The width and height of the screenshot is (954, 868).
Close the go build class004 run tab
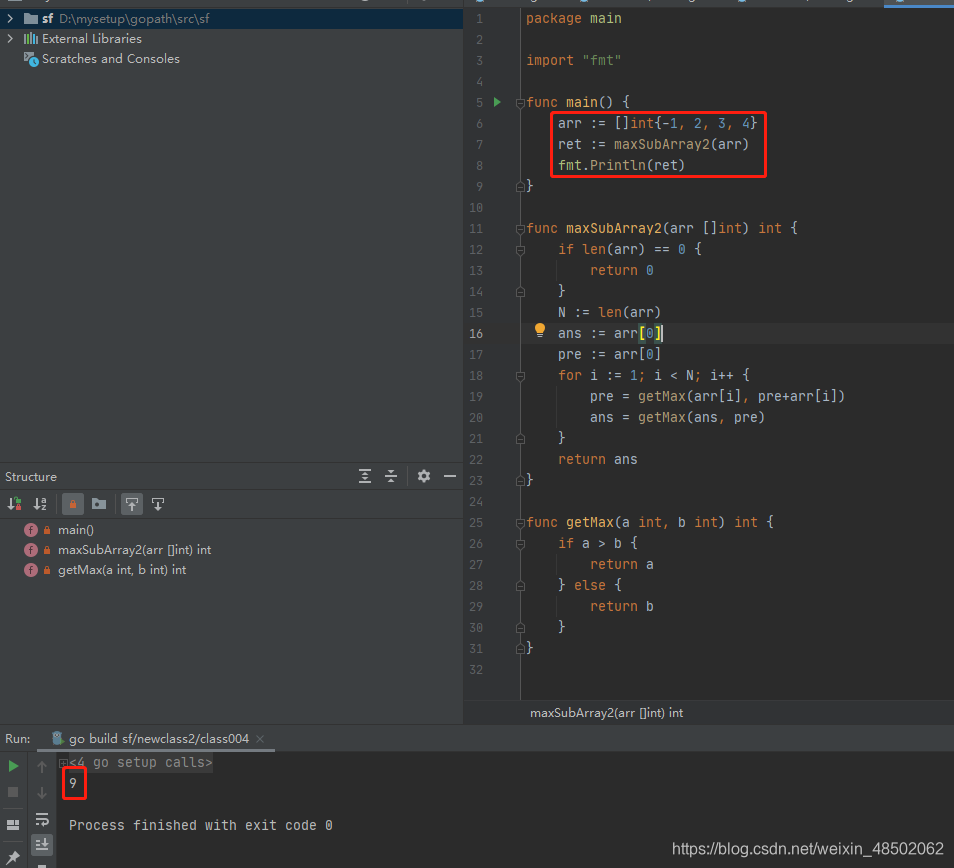coord(260,738)
